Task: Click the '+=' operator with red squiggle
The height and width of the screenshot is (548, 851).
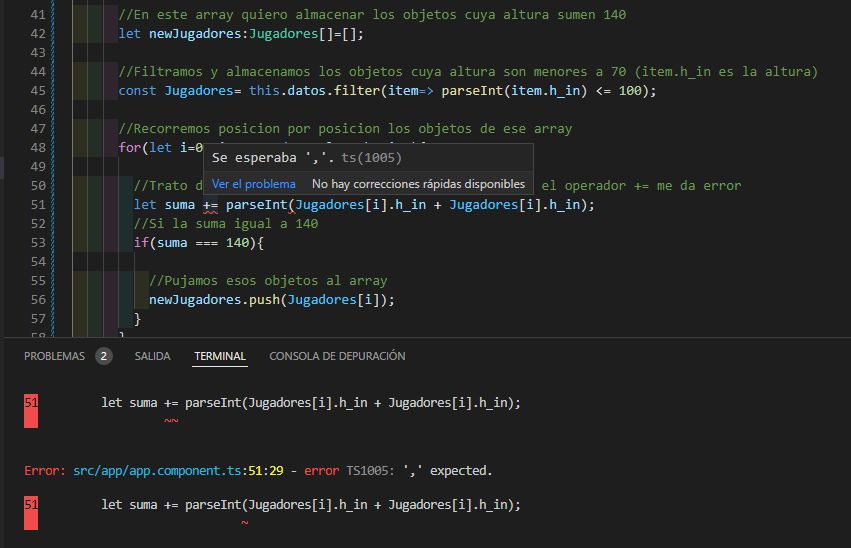Action: [210, 205]
